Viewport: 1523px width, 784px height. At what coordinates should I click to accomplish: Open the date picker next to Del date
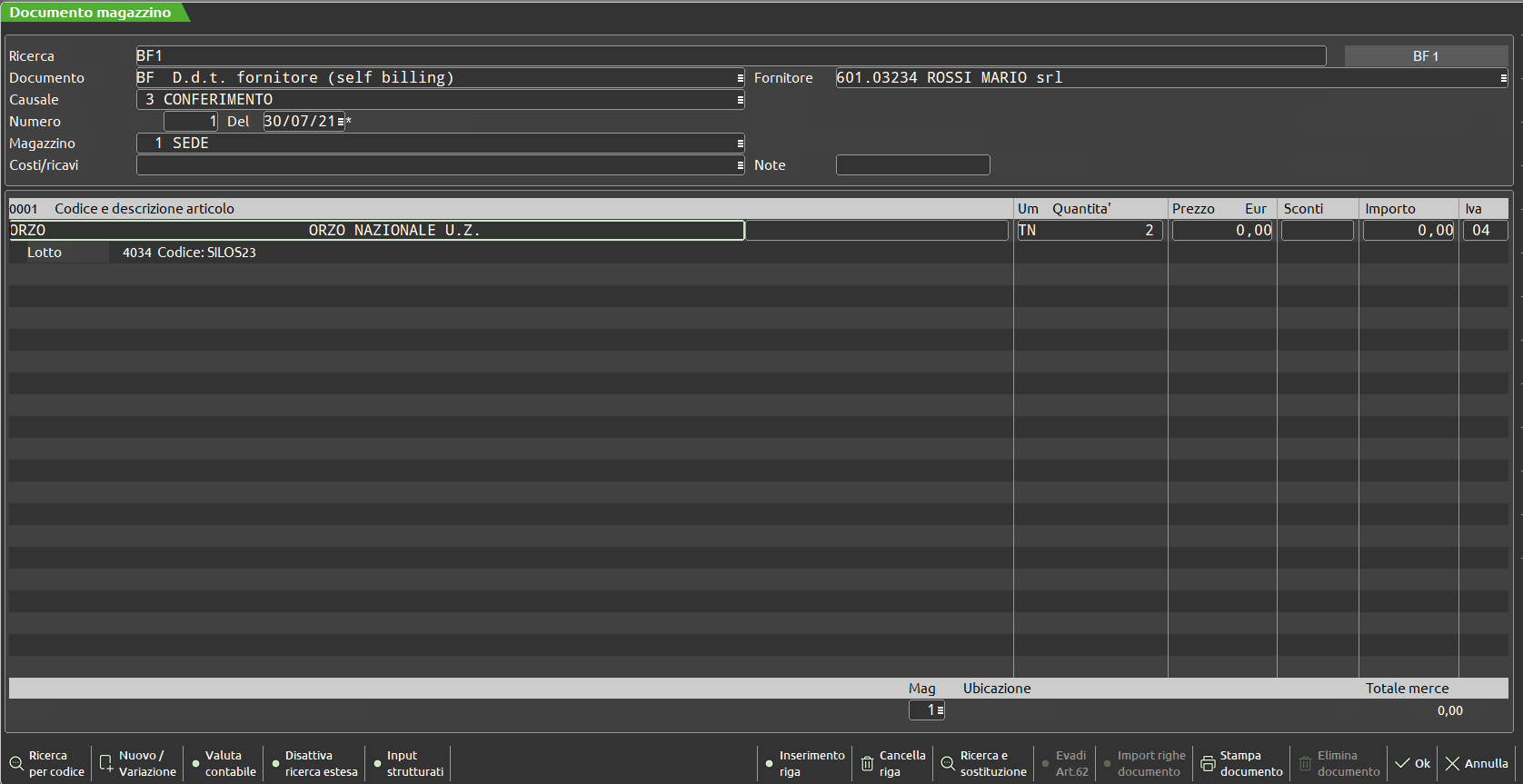[x=341, y=122]
